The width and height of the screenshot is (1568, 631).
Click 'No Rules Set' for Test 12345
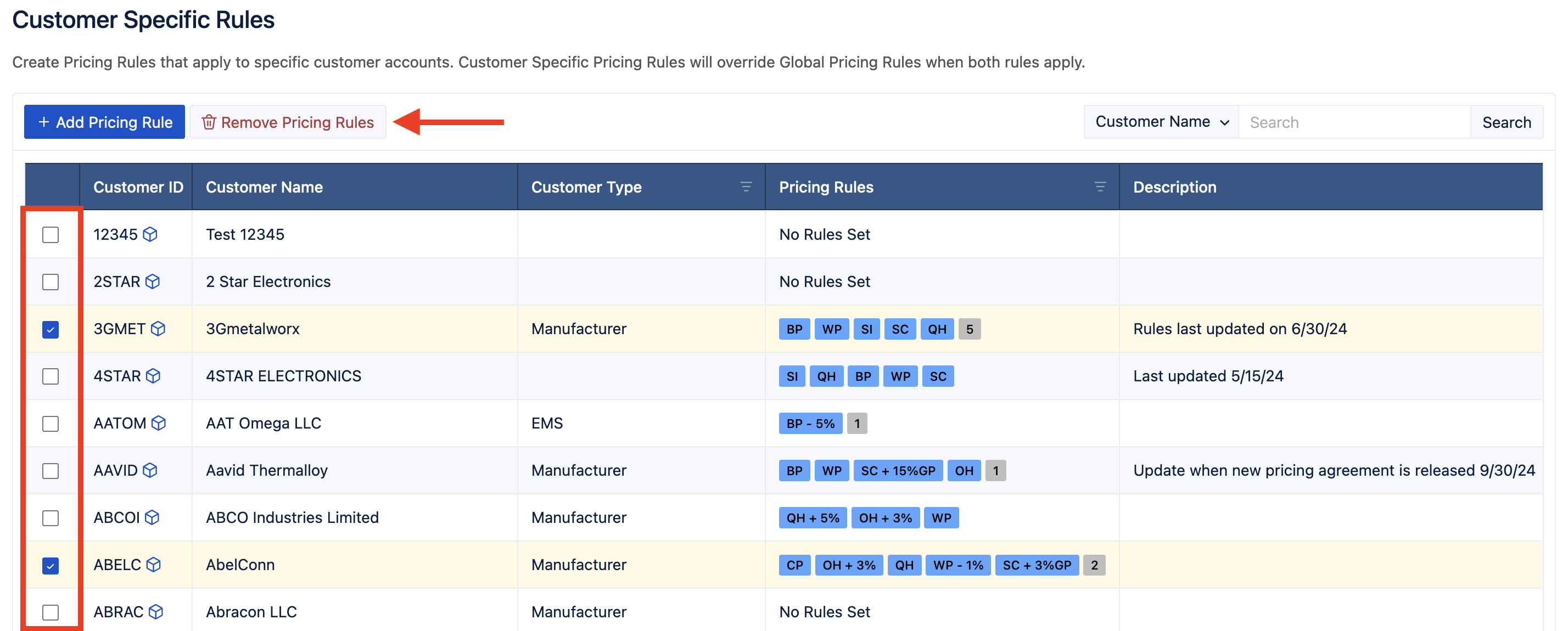tap(824, 234)
